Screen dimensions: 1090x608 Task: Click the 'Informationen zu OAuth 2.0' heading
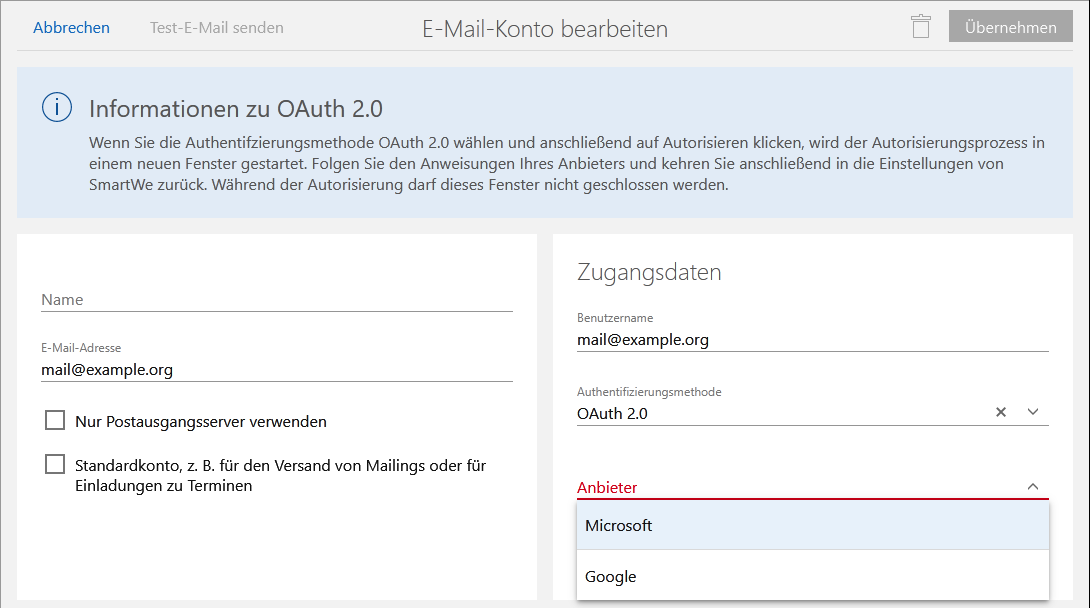(236, 108)
